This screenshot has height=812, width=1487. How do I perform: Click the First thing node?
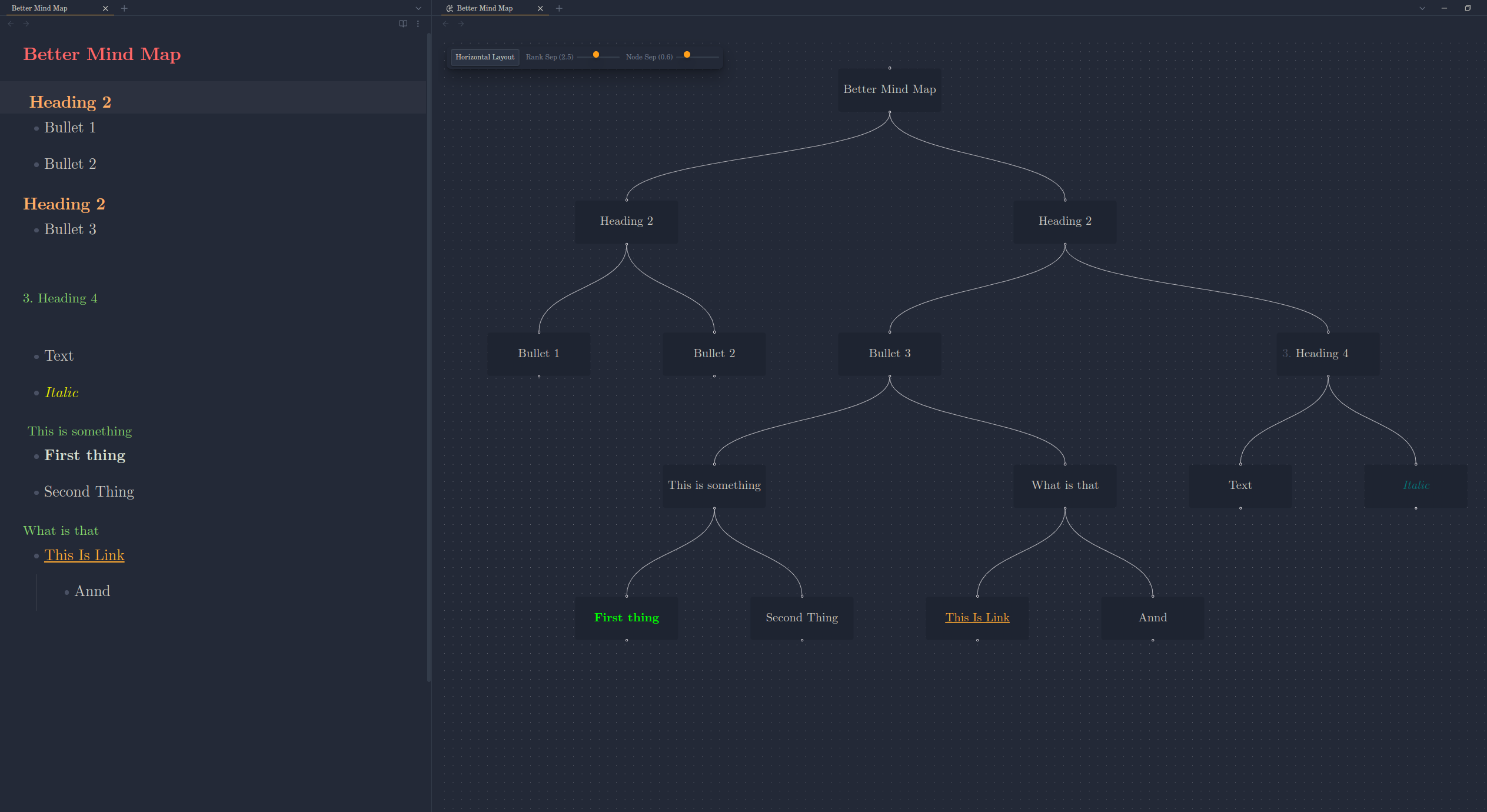click(626, 617)
